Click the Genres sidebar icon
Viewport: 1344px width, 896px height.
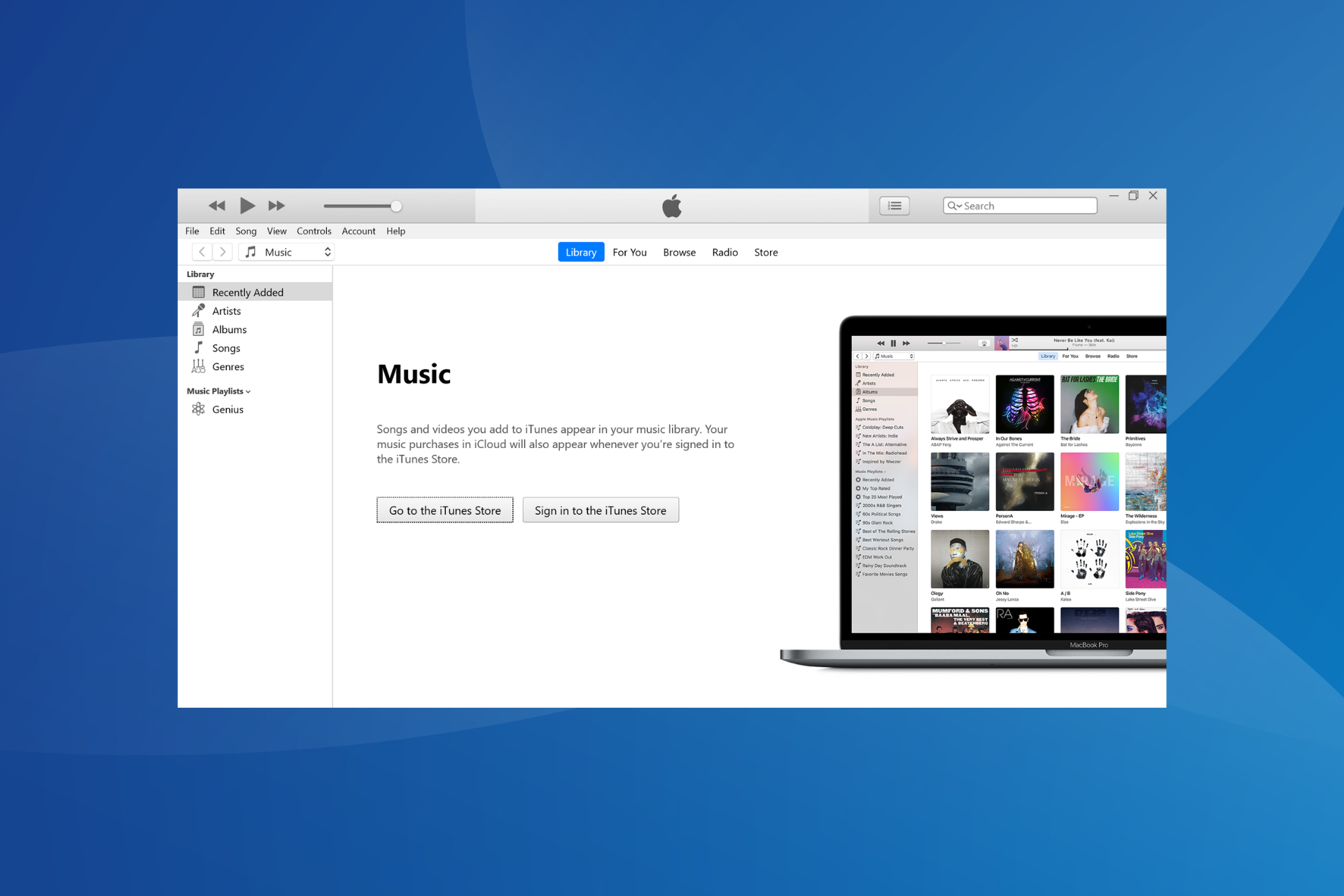(x=198, y=366)
